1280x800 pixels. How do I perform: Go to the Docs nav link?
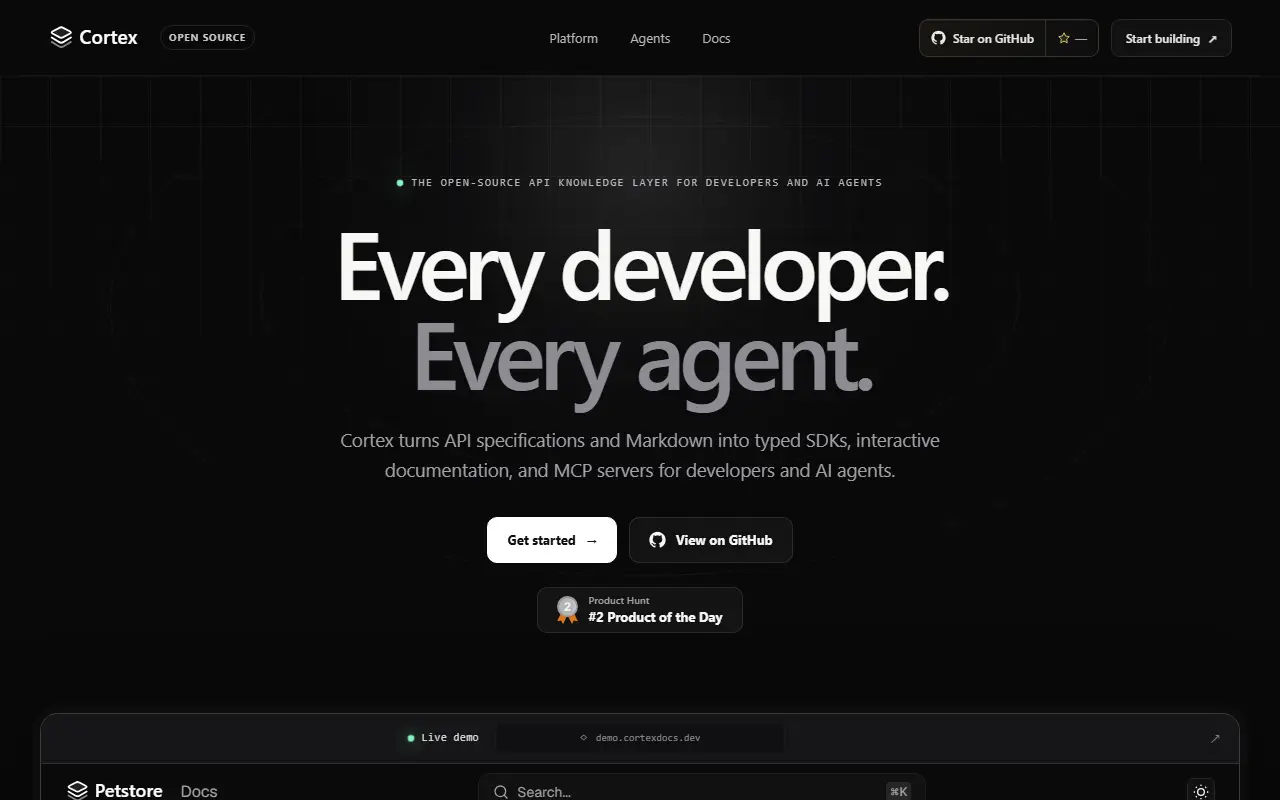pyautogui.click(x=716, y=38)
